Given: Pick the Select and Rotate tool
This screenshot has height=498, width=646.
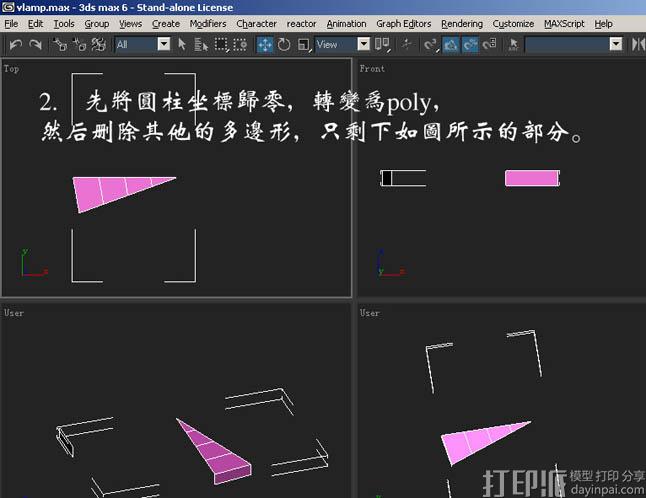Looking at the screenshot, I should pyautogui.click(x=284, y=44).
